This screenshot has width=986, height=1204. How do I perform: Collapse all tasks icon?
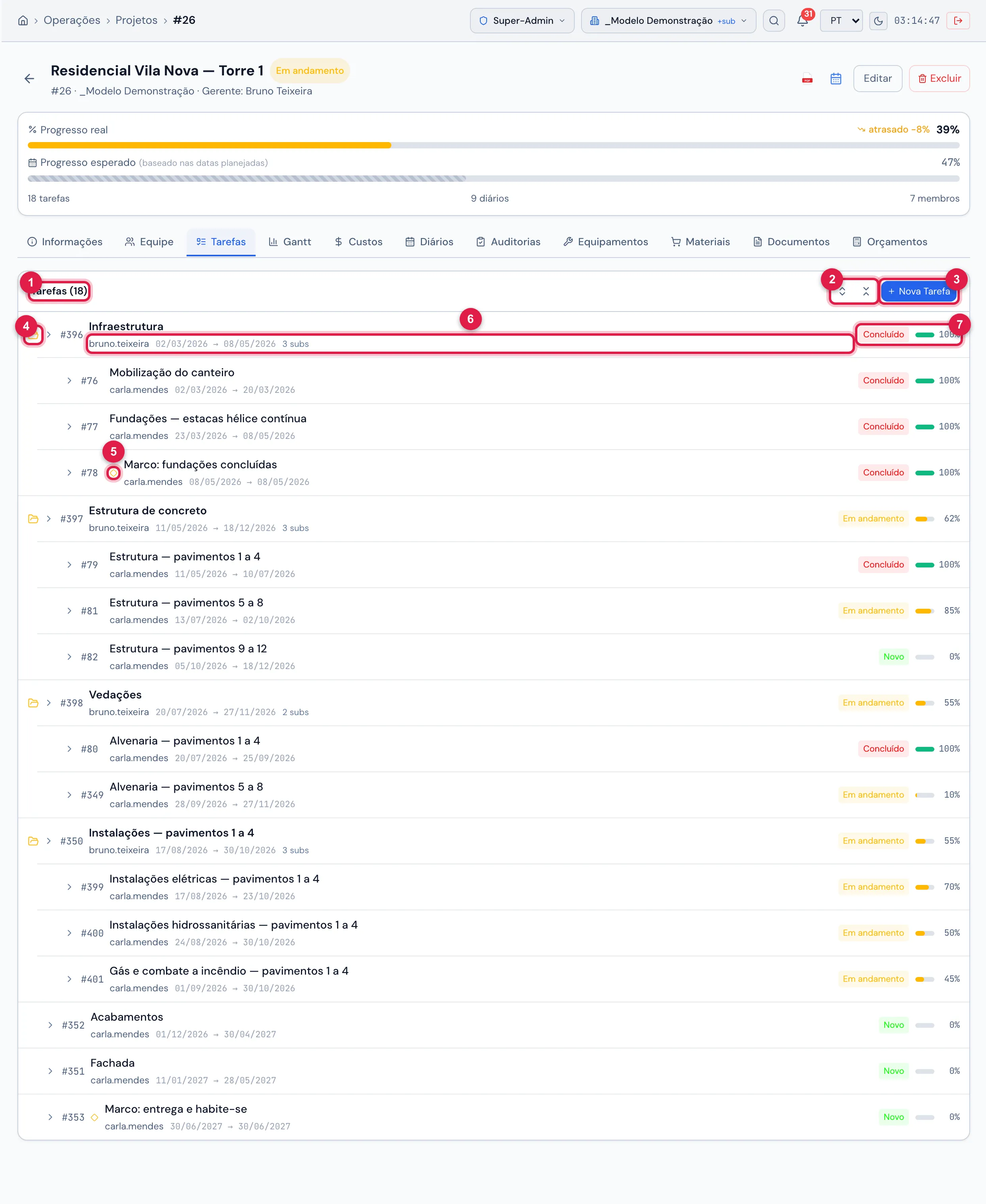click(866, 291)
